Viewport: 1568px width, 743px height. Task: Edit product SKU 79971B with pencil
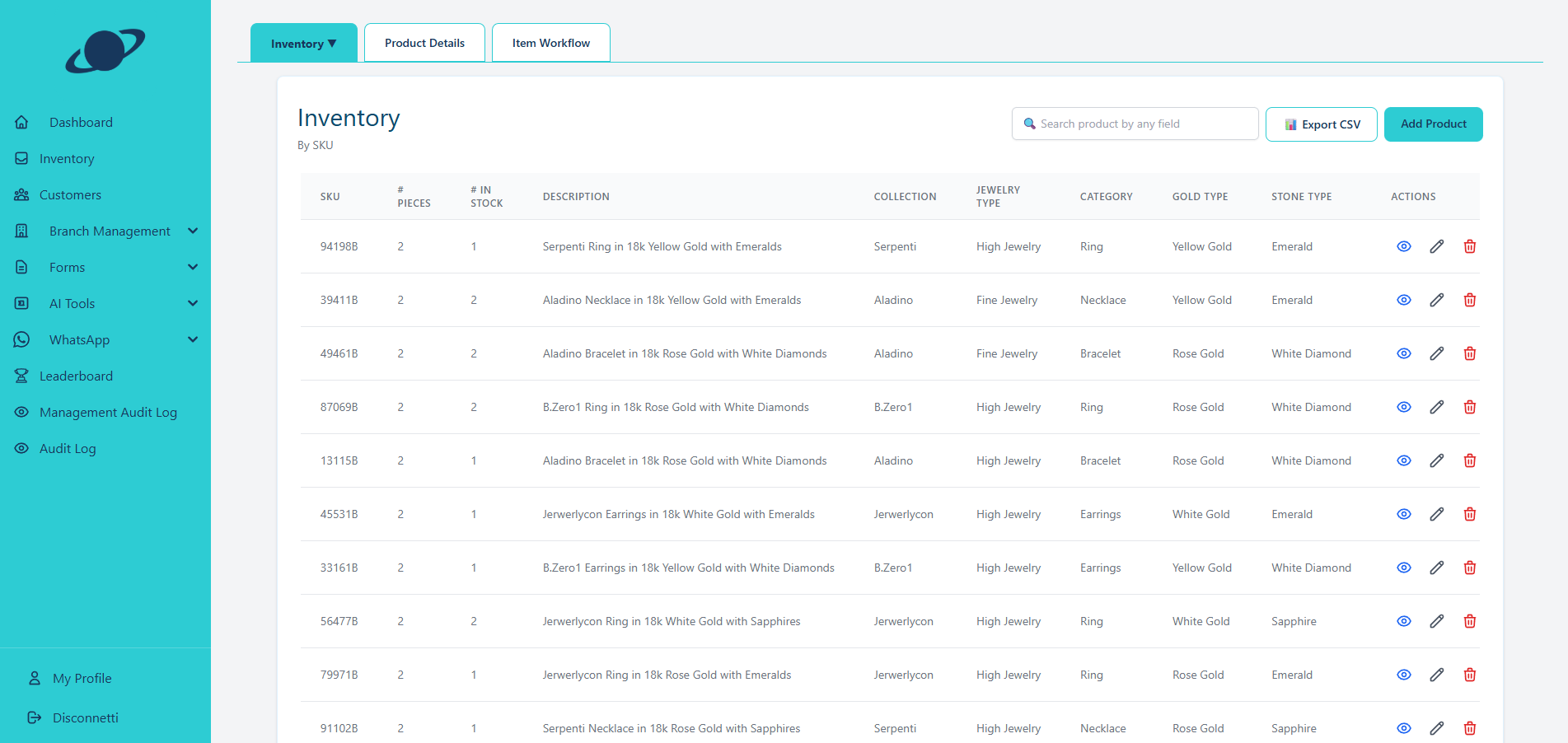(1436, 675)
